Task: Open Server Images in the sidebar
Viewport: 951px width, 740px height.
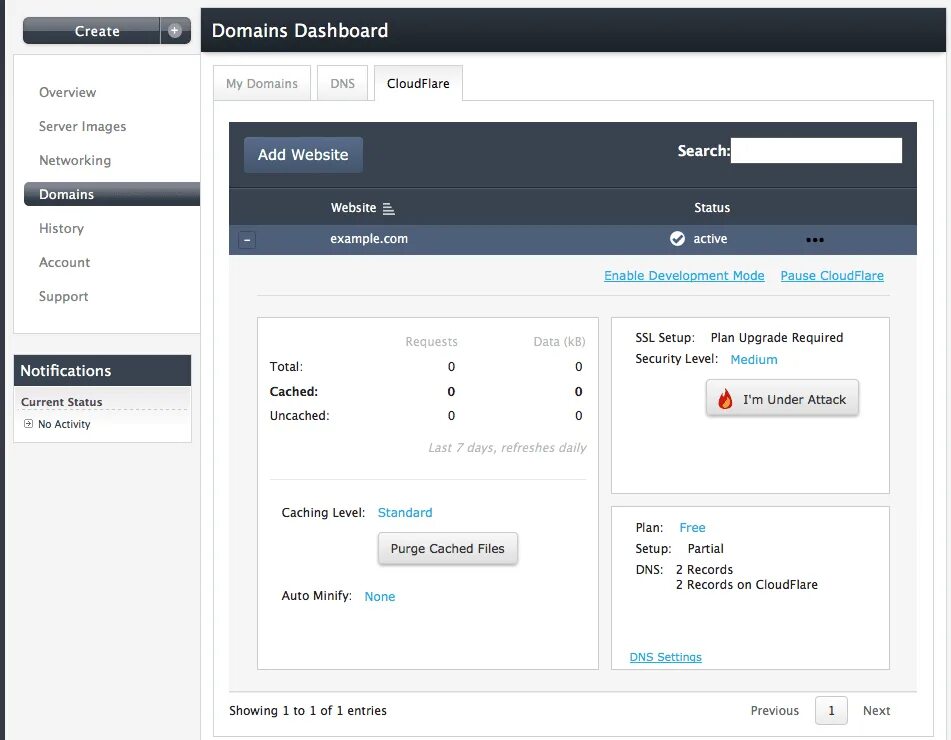Action: coord(82,126)
